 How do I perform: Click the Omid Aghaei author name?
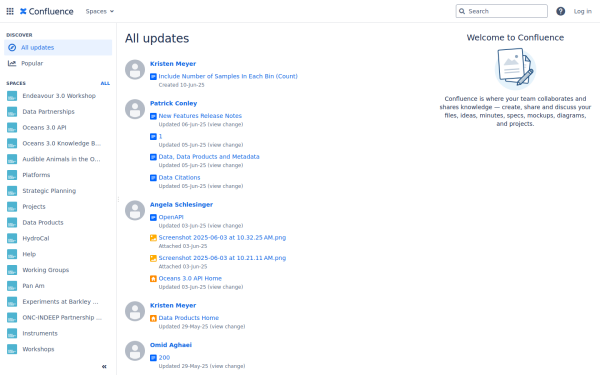pos(171,345)
